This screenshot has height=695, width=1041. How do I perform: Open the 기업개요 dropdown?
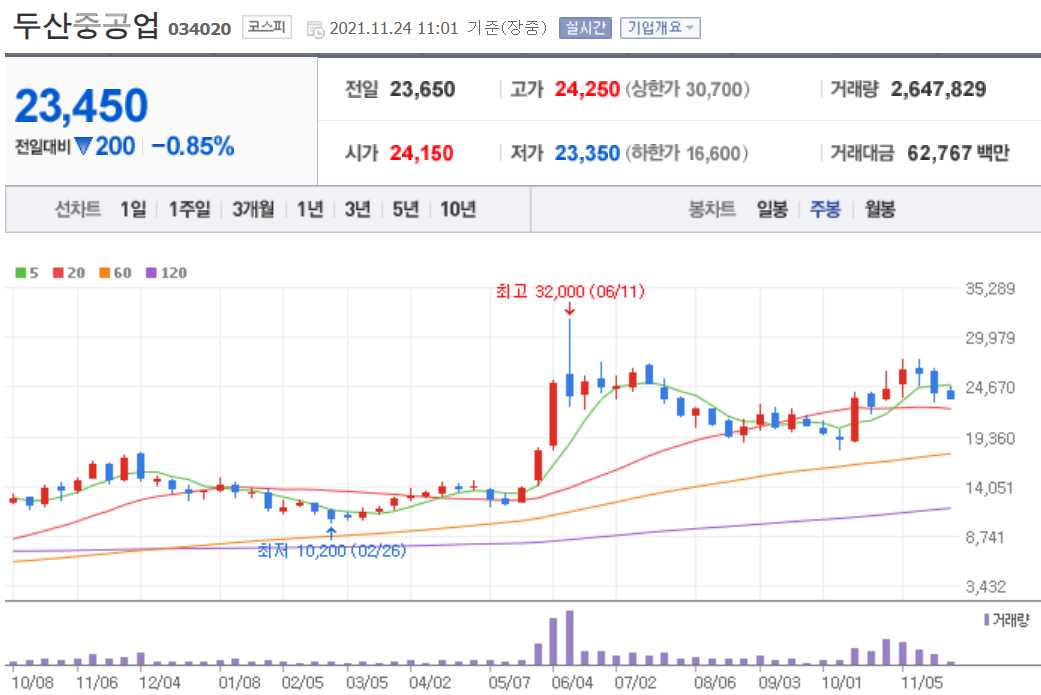660,28
